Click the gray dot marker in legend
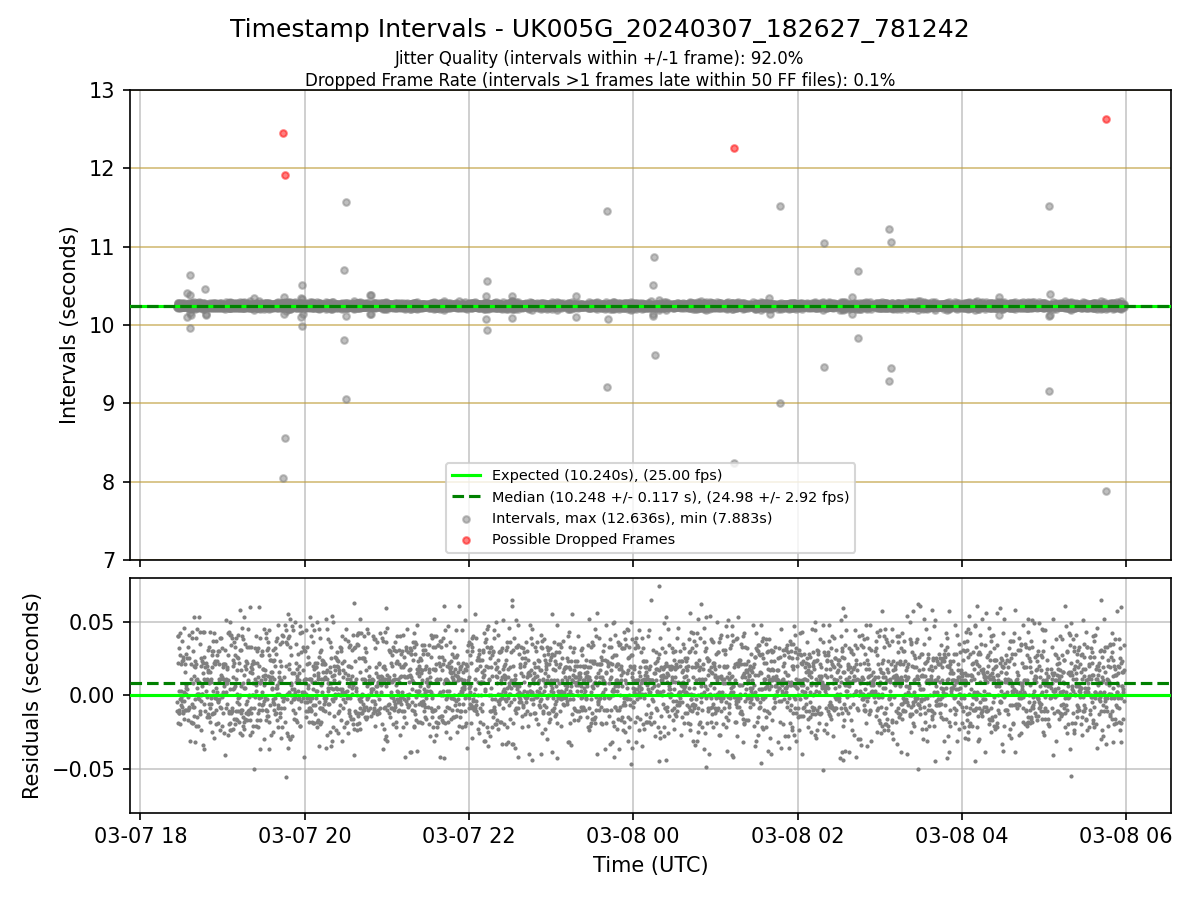Screen dimensions: 1200x900 click(x=467, y=518)
